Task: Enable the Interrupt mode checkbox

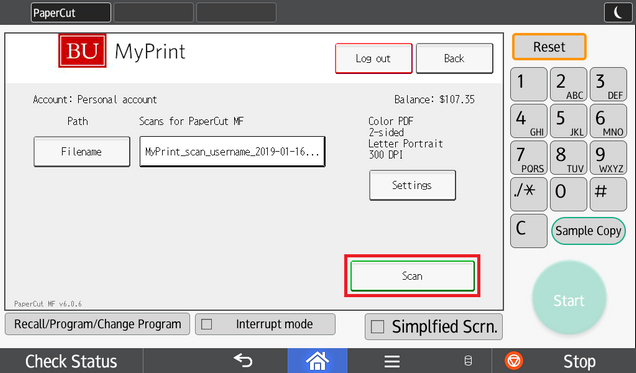Action: click(207, 324)
